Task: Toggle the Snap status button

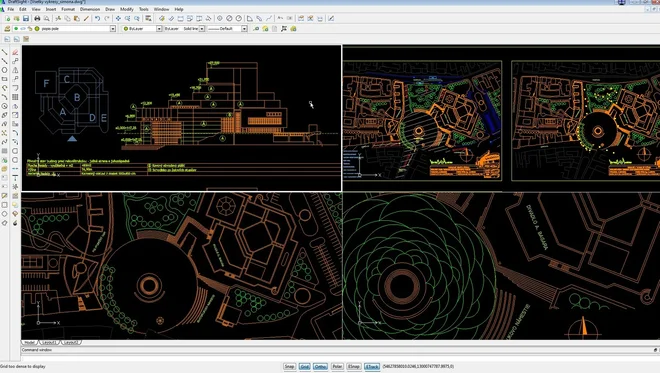Action: pos(289,366)
